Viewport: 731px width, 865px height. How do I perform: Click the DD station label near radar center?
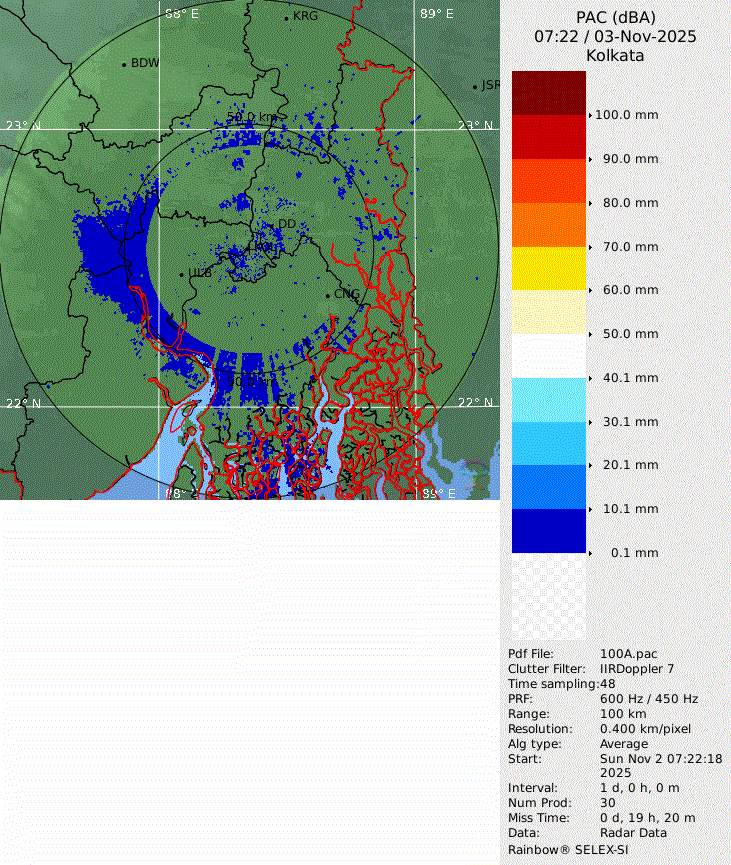pos(287,224)
